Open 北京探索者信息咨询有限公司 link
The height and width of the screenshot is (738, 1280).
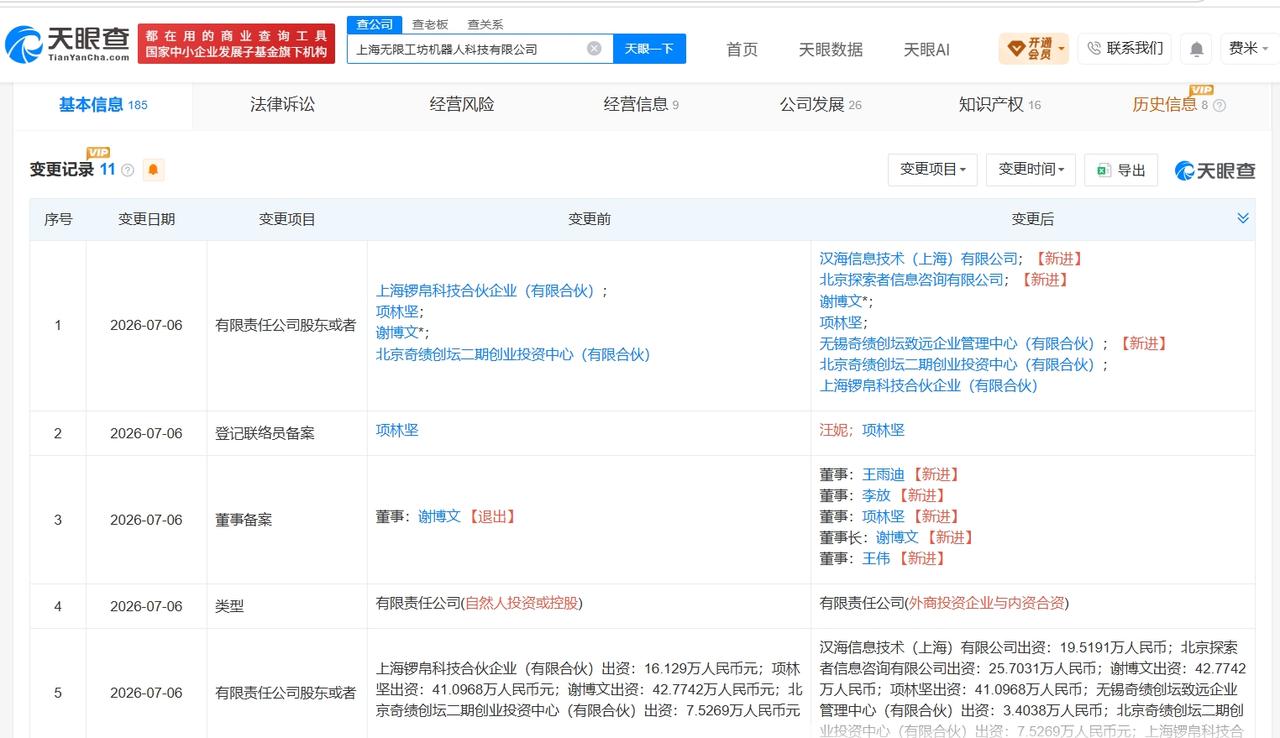(x=912, y=280)
